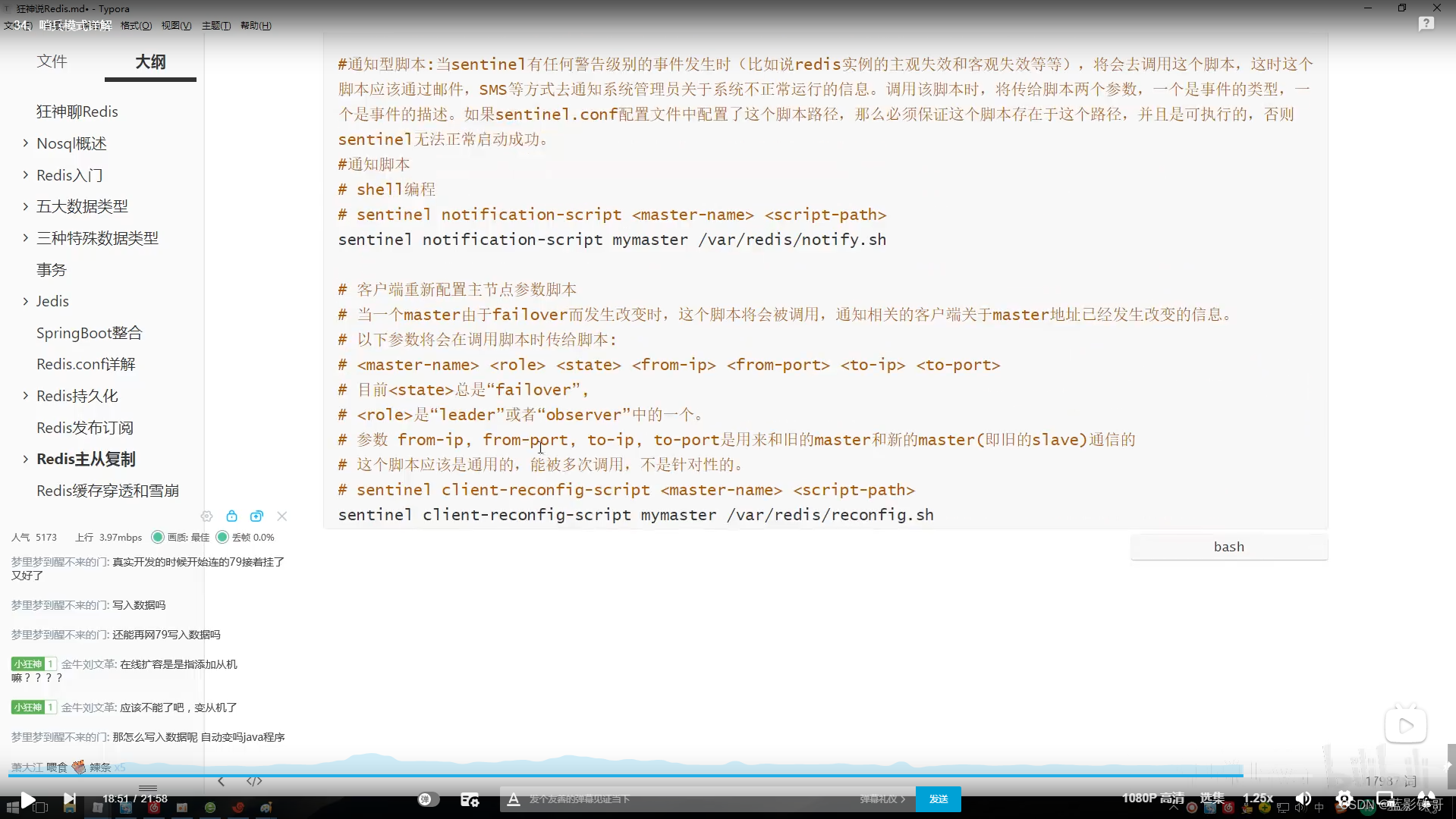Click the play button in the video player

pos(27,799)
